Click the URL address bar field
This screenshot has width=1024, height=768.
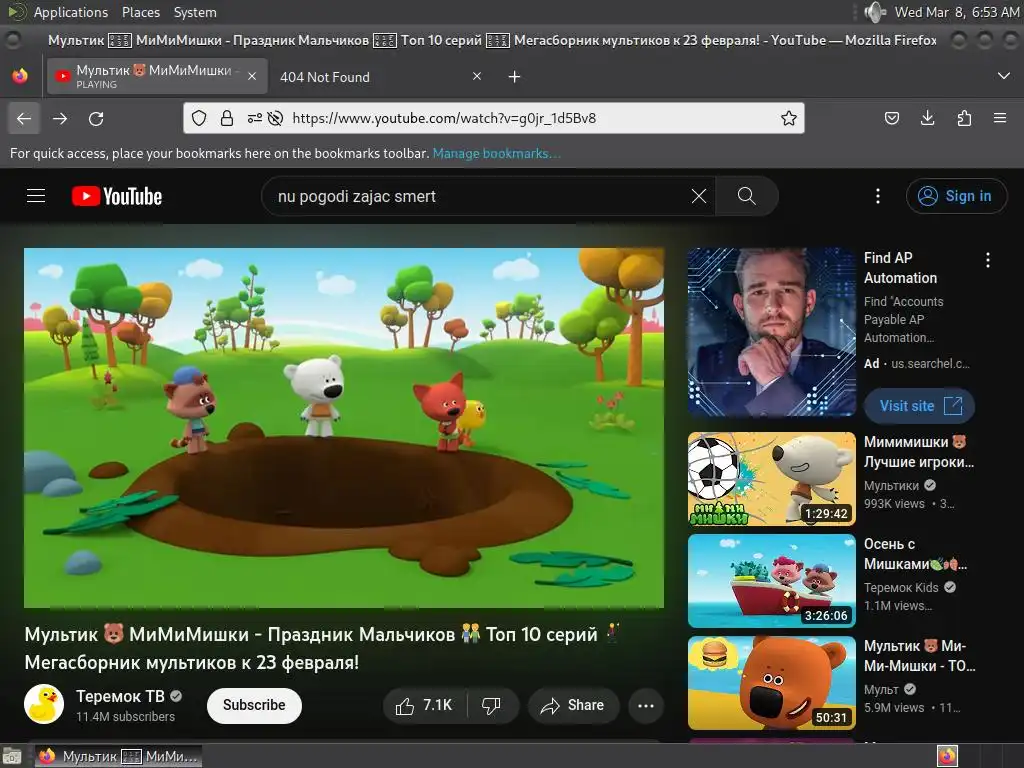(x=494, y=118)
